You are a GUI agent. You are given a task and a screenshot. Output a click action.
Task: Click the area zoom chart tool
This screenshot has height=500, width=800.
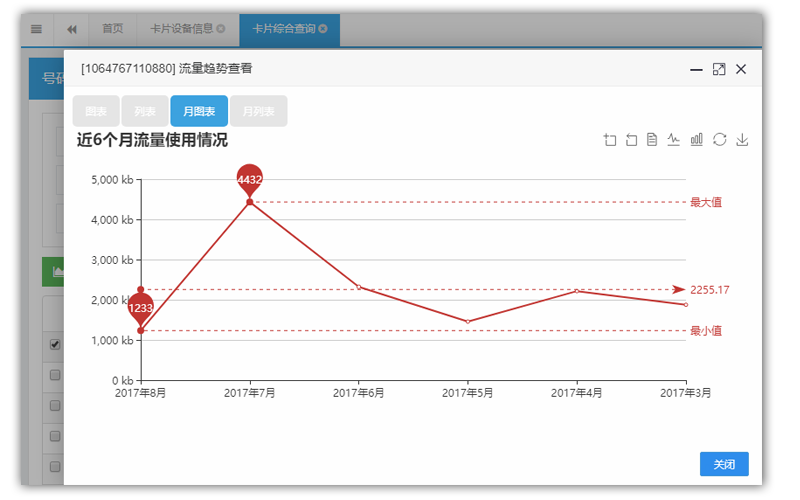coord(610,140)
